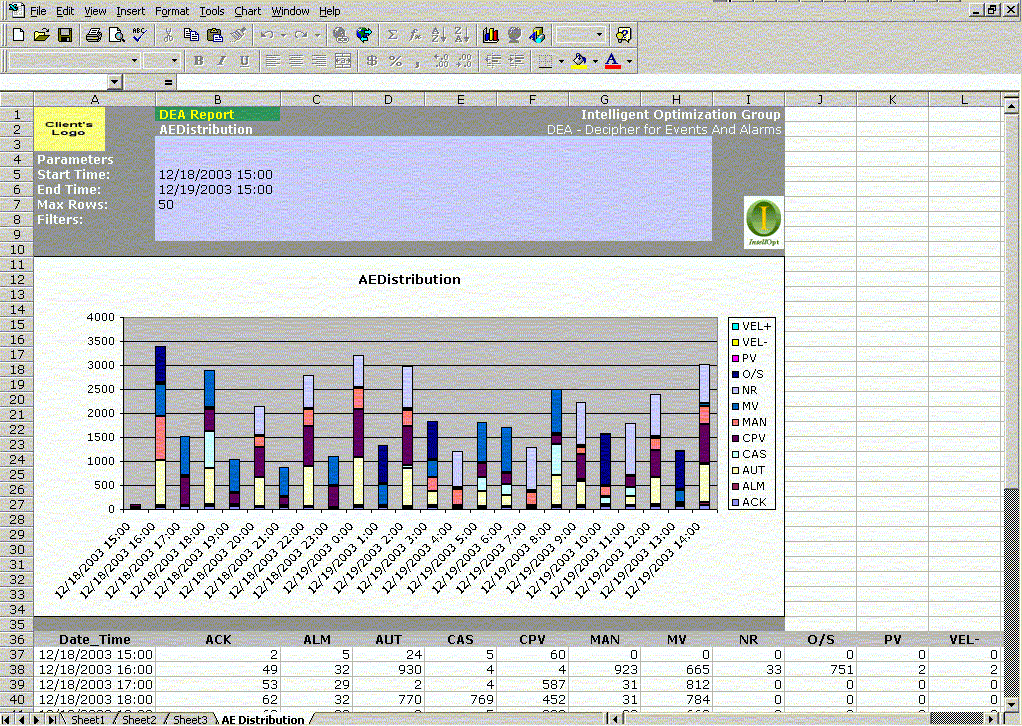Viewport: 1022px width, 726px height.
Task: Open the Chart menu
Action: click(x=247, y=11)
